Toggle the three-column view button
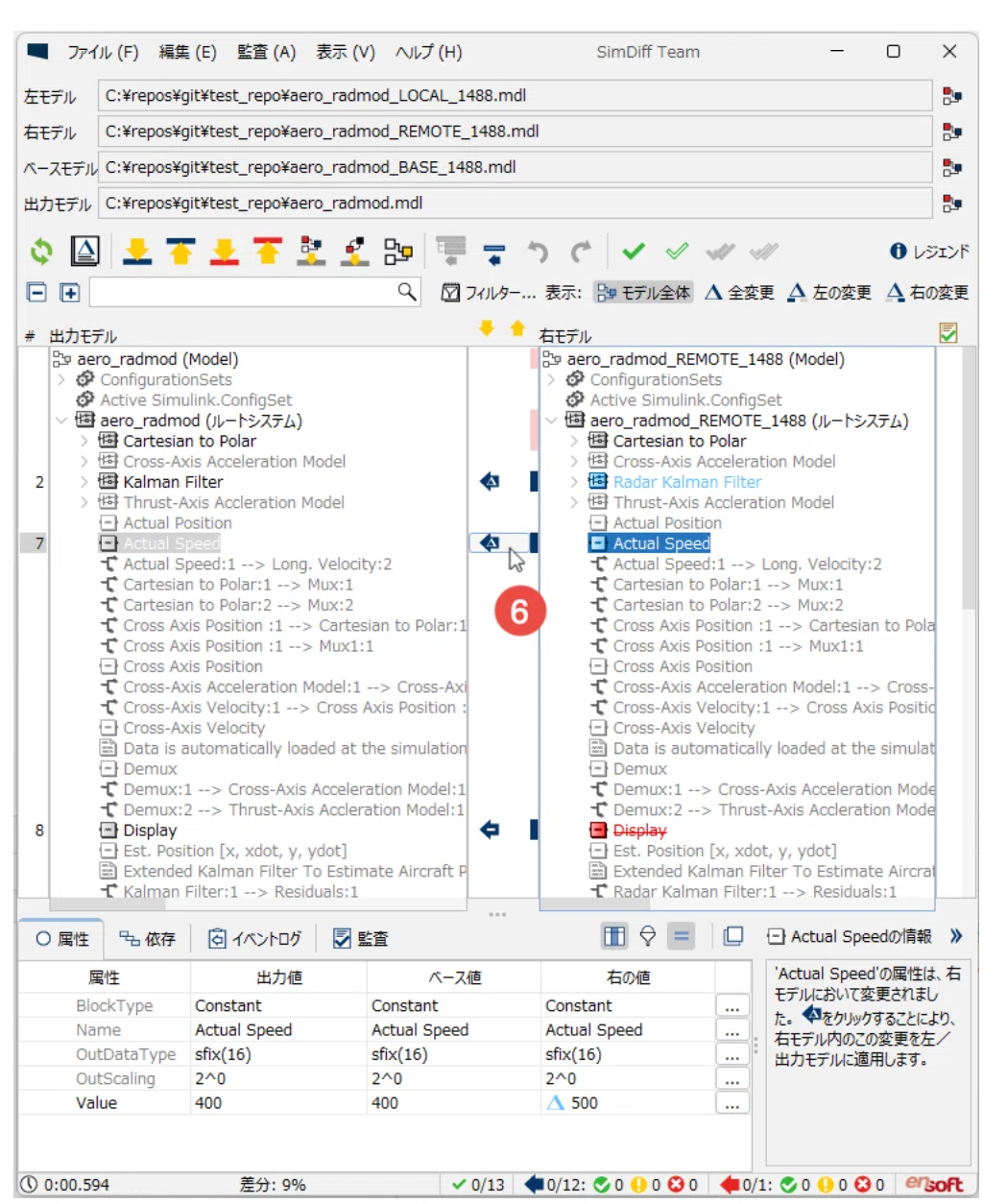Viewport: 983px width, 1204px height. (x=614, y=936)
